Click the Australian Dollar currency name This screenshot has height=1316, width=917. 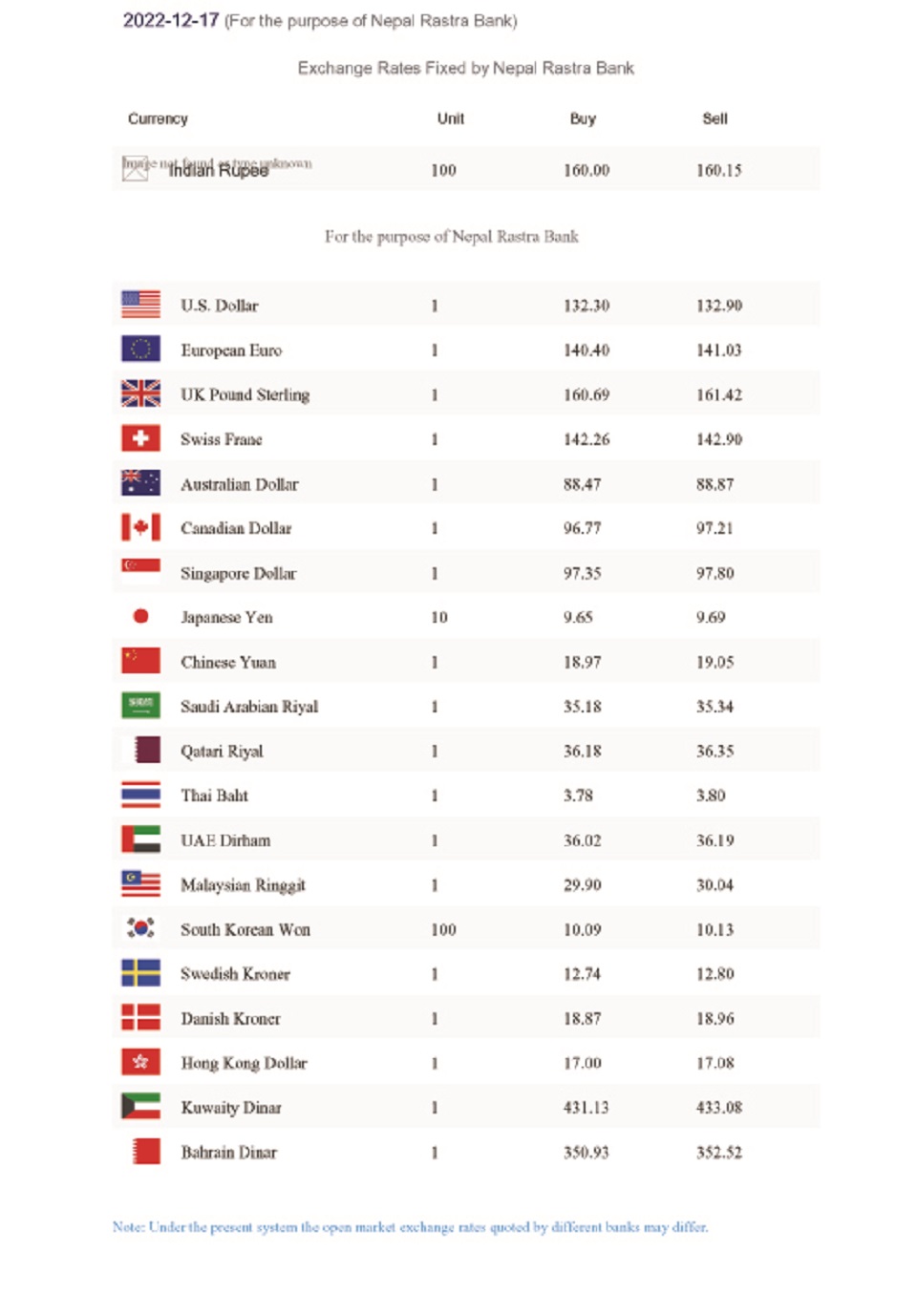click(240, 484)
